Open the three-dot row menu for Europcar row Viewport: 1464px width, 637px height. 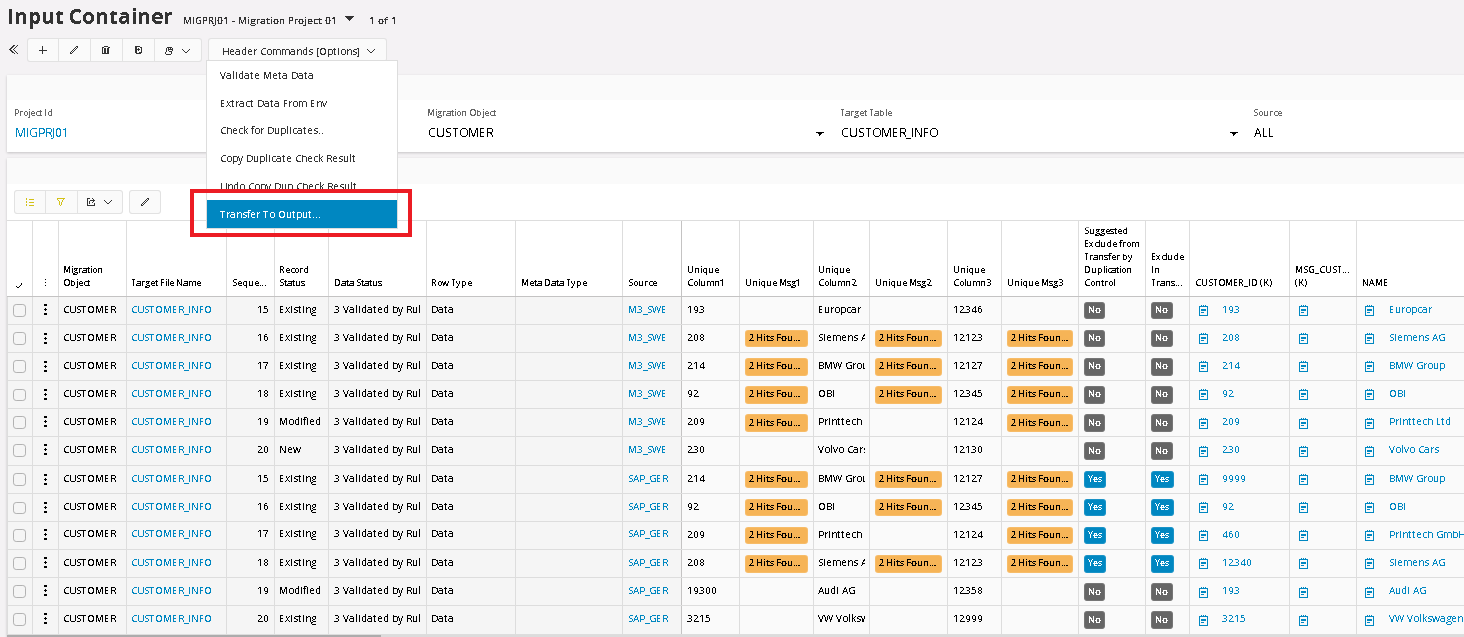(45, 310)
